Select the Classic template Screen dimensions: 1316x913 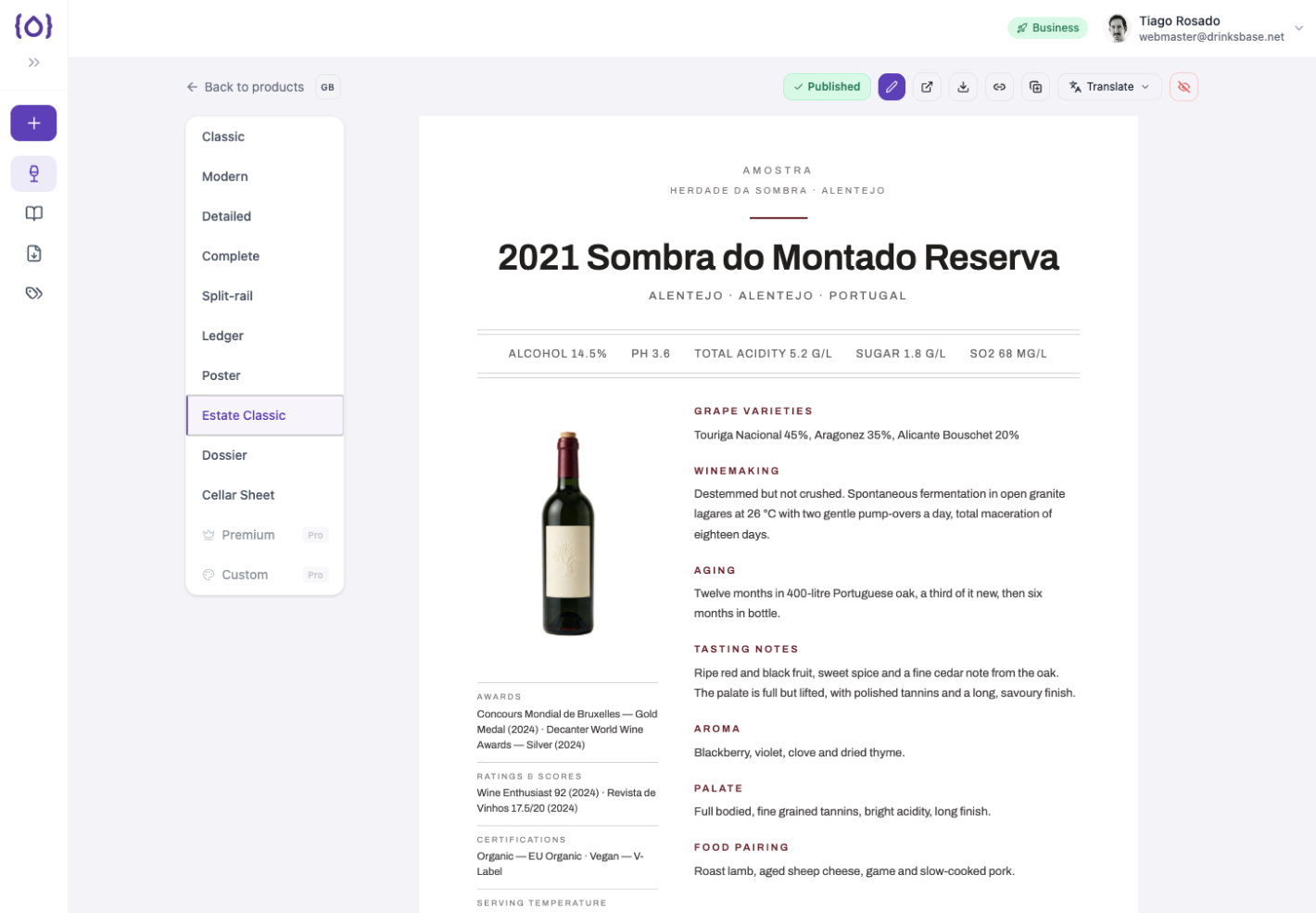click(265, 136)
